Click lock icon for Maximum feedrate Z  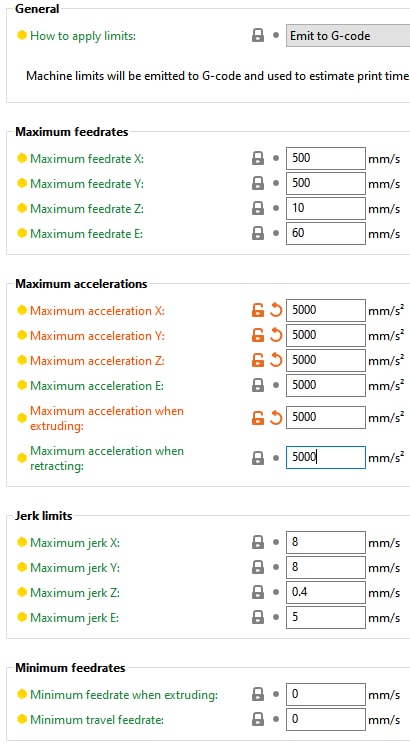(258, 208)
